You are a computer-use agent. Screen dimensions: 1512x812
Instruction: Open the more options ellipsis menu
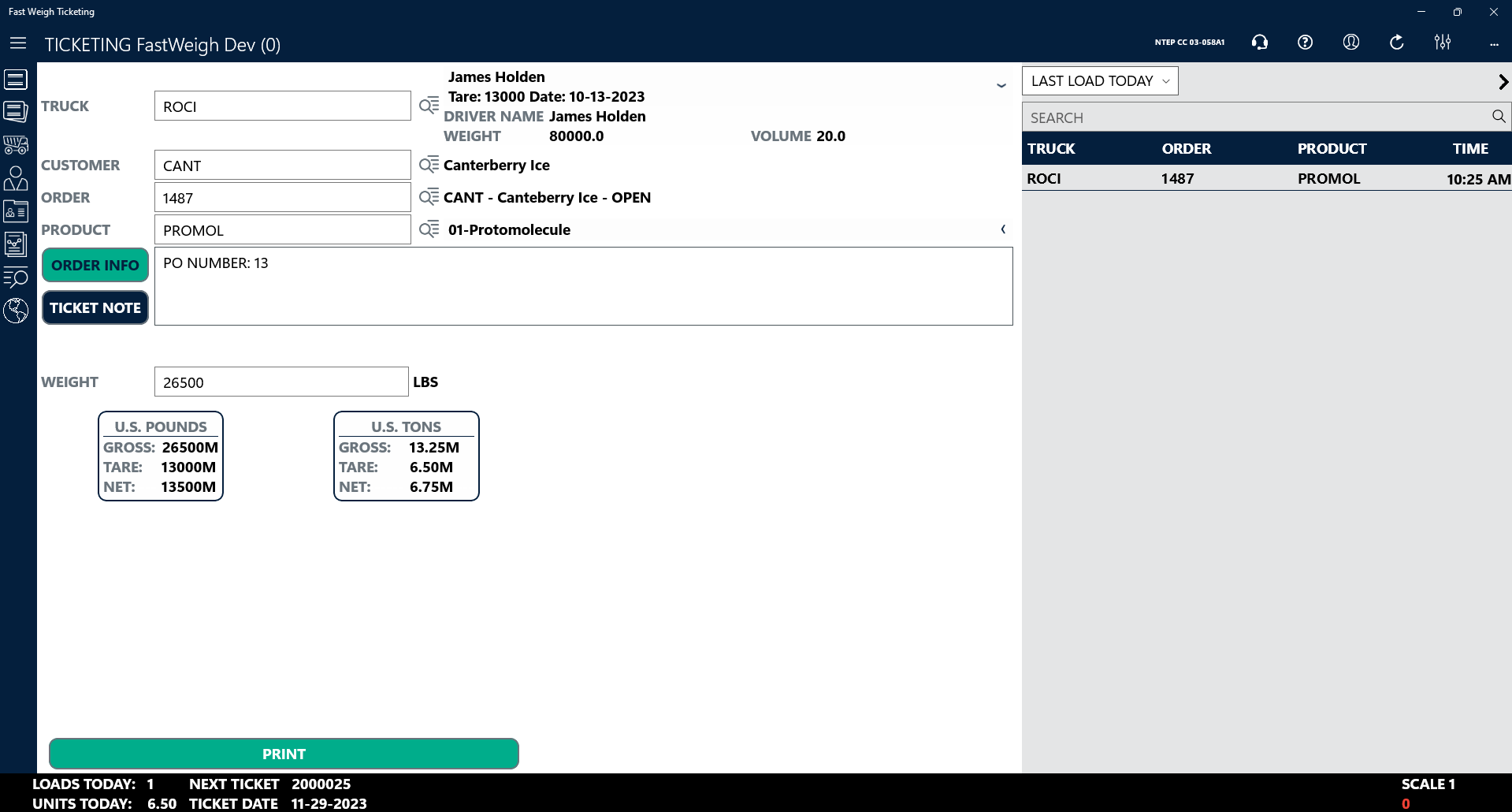click(1493, 44)
